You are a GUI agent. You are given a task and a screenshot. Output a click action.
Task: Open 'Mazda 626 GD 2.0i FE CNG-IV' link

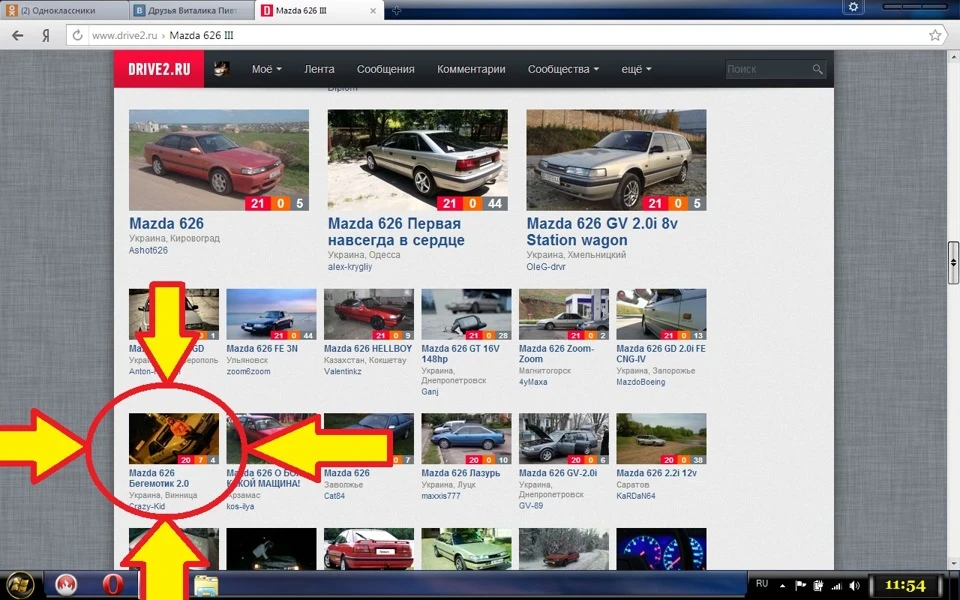661,353
